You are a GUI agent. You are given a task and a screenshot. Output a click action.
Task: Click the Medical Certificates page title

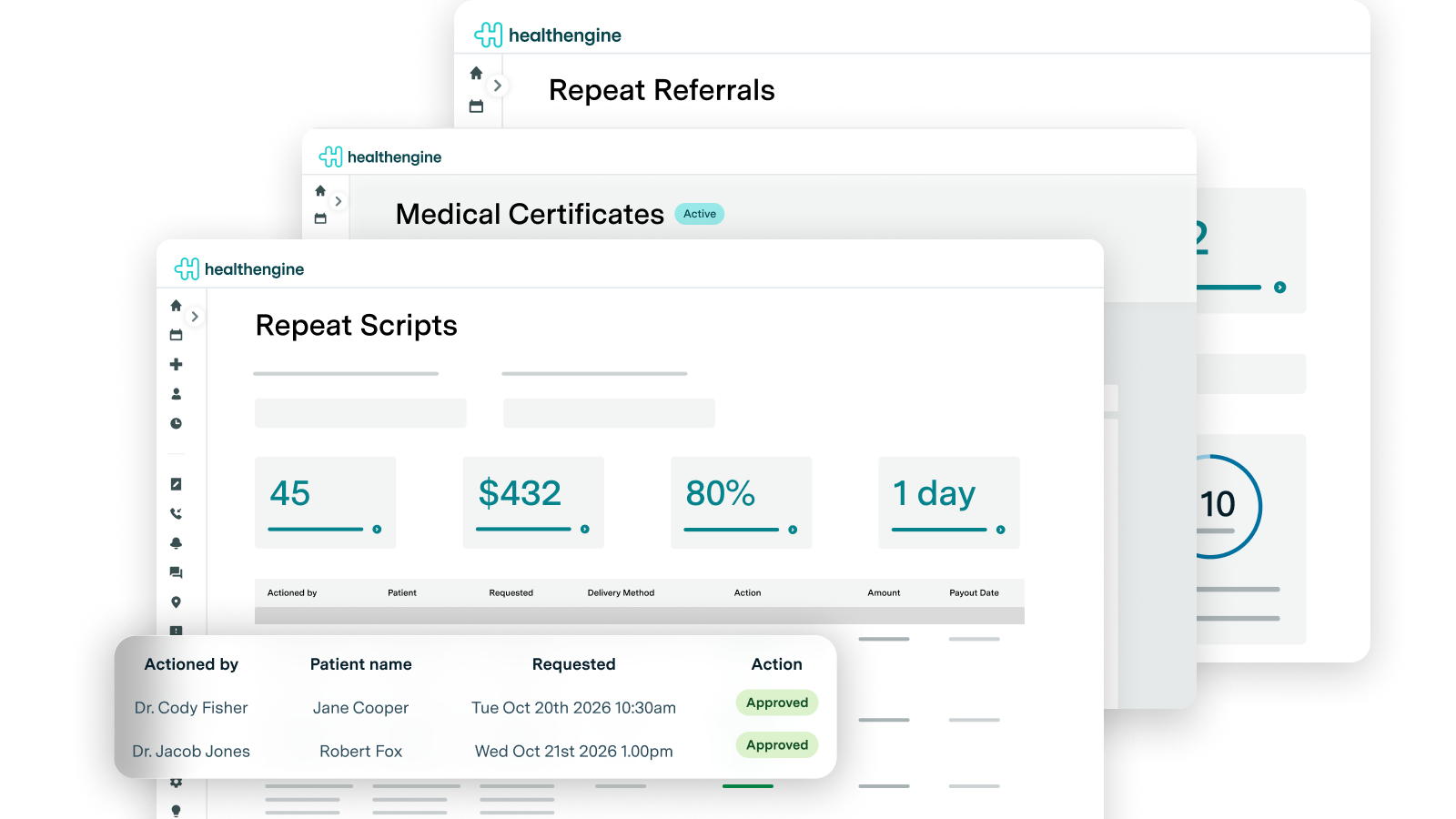530,214
